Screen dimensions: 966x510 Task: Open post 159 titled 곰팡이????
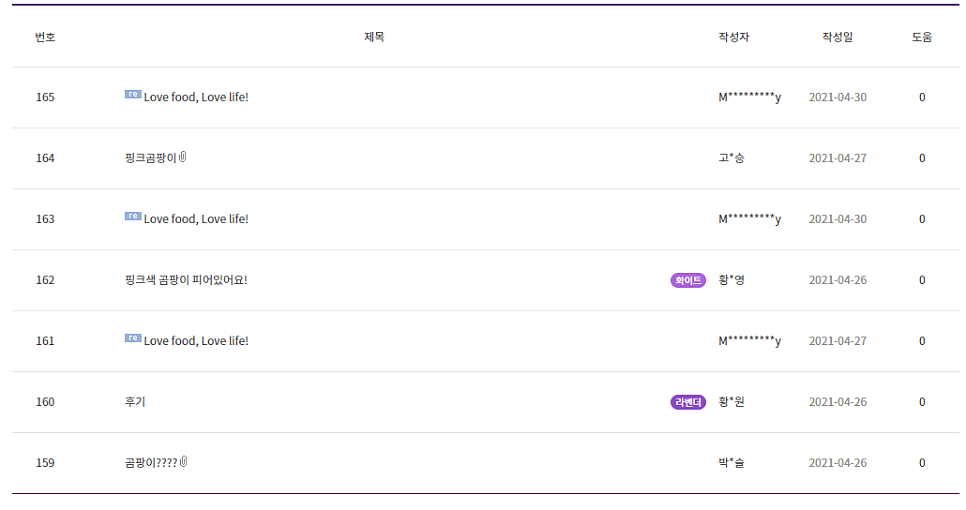click(x=151, y=463)
